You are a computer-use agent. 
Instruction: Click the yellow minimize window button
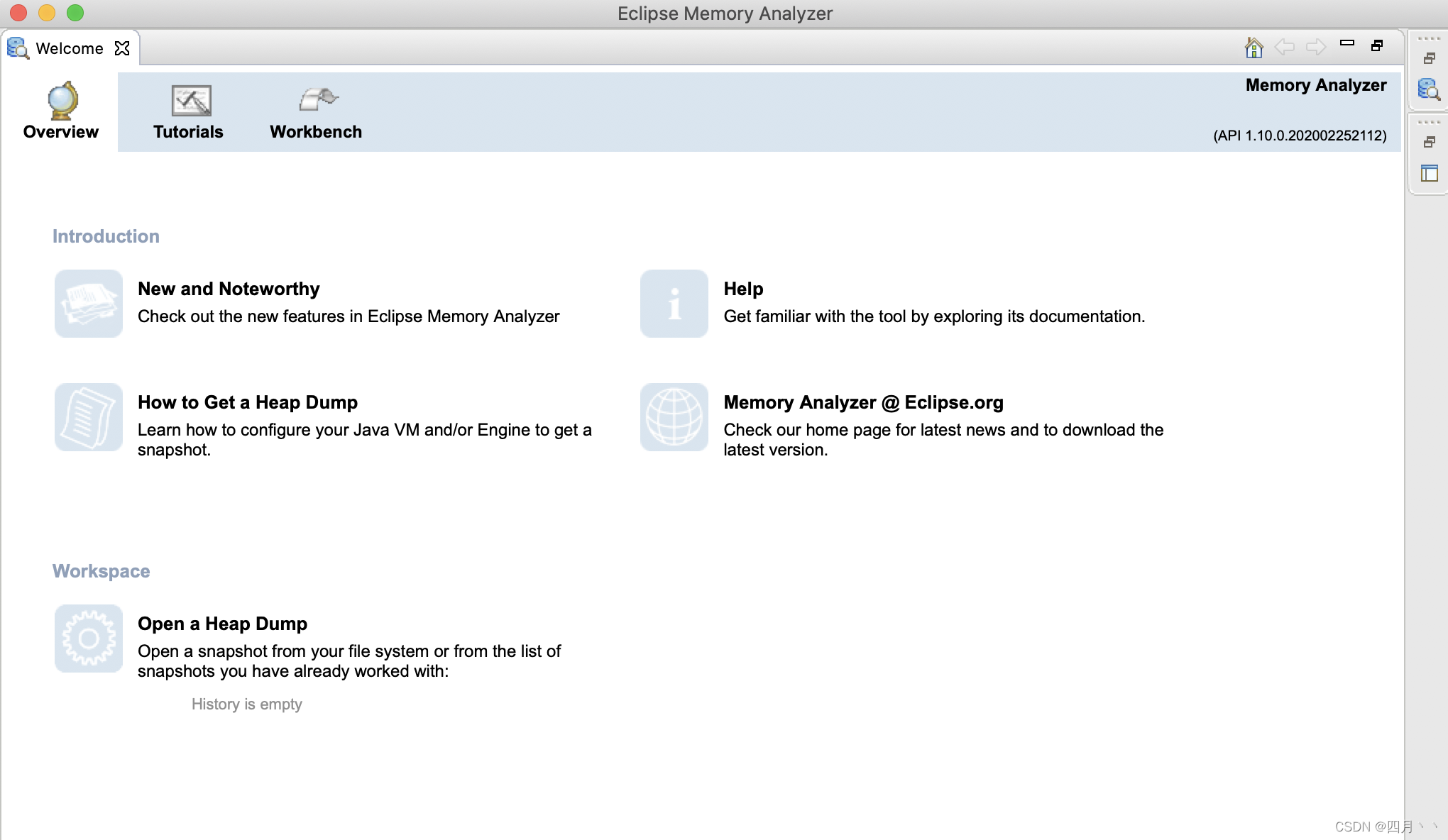47,13
